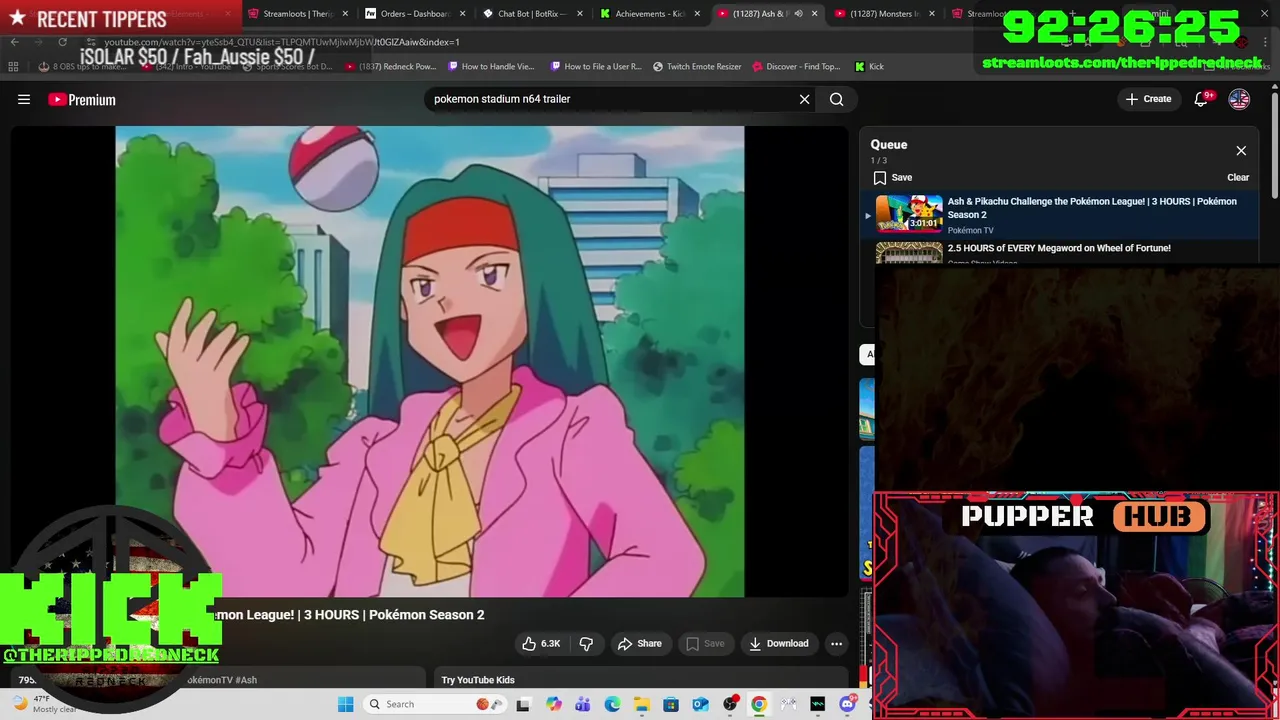The height and width of the screenshot is (720, 1280).
Task: Click the Create button
Action: (1148, 99)
